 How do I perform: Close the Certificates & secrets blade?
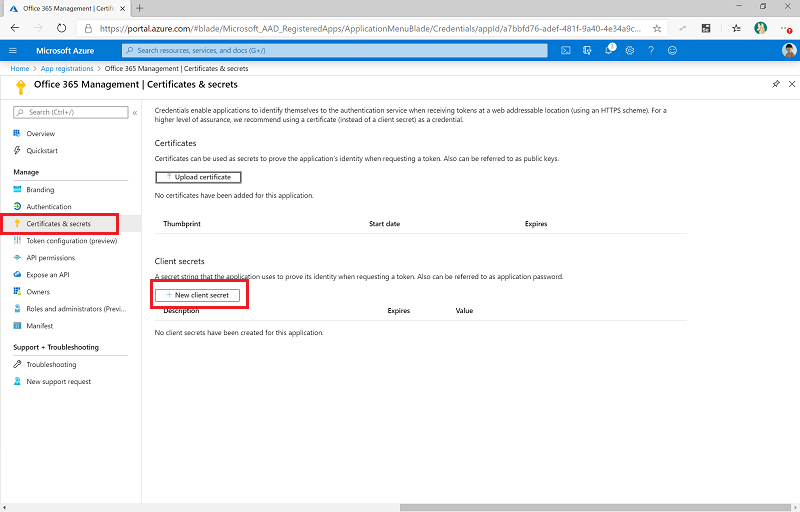tap(792, 84)
